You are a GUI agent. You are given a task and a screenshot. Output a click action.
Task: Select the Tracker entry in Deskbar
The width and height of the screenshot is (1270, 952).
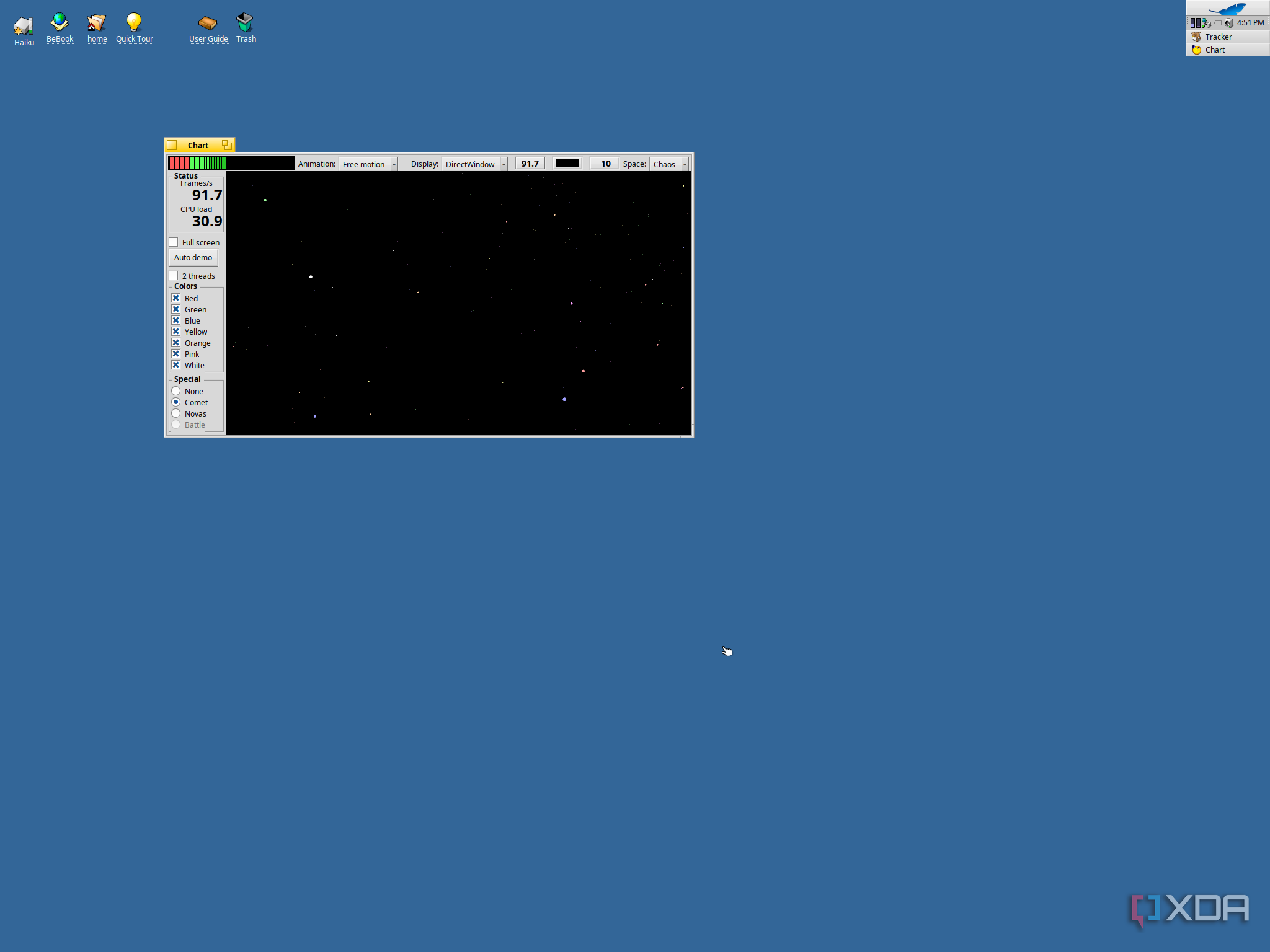pyautogui.click(x=1227, y=37)
